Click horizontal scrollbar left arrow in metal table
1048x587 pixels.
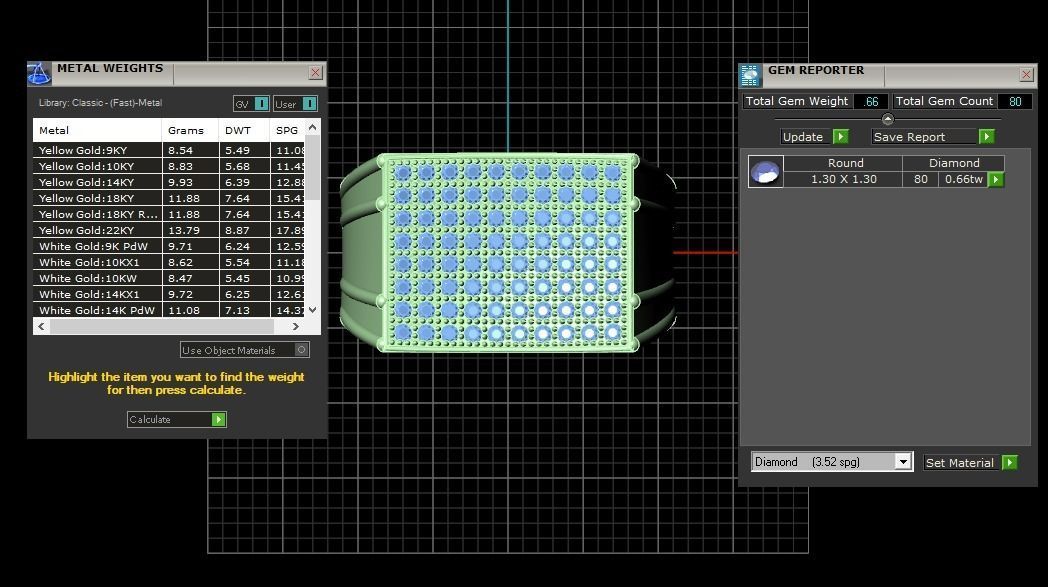(41, 326)
